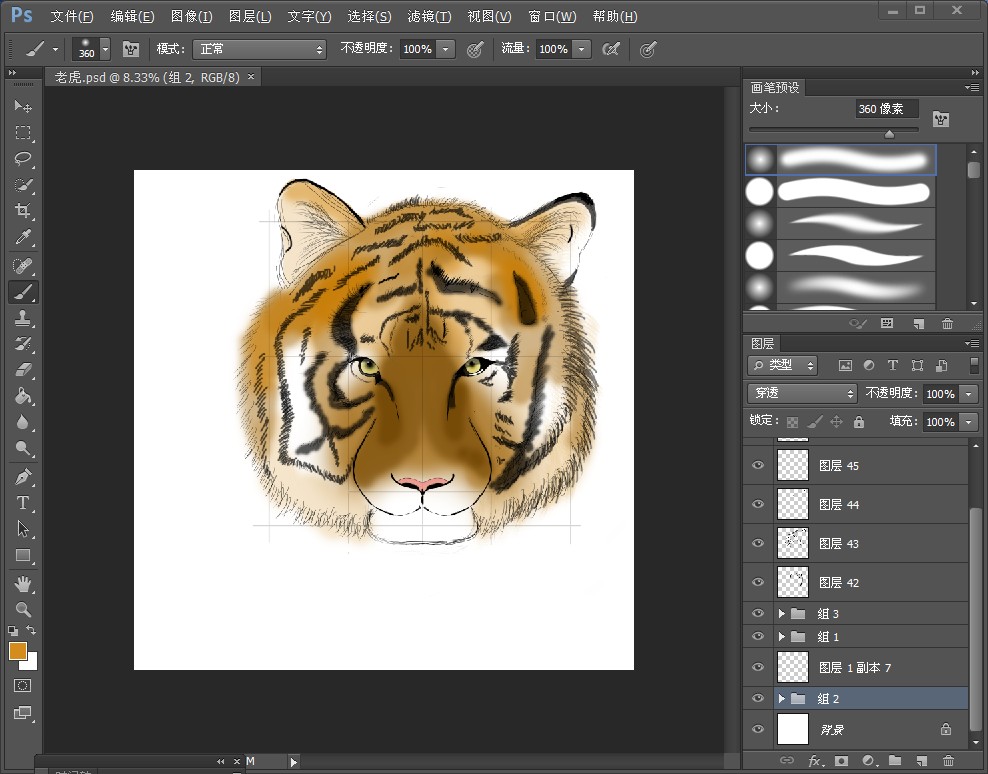This screenshot has height=774, width=988.
Task: Hide layer 图层 45 with eye icon
Action: 758,466
